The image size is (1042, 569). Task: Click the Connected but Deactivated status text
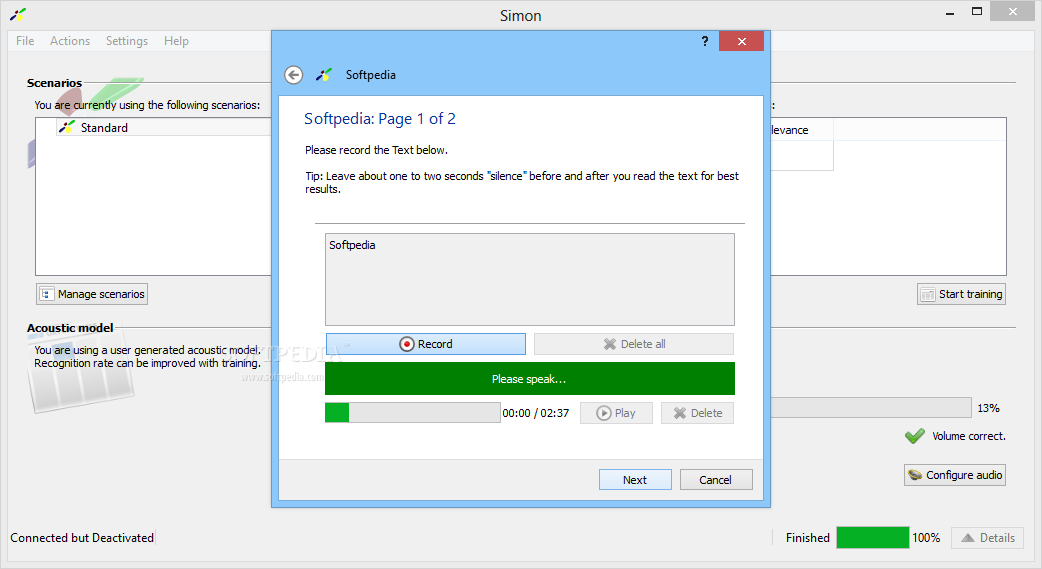click(82, 538)
